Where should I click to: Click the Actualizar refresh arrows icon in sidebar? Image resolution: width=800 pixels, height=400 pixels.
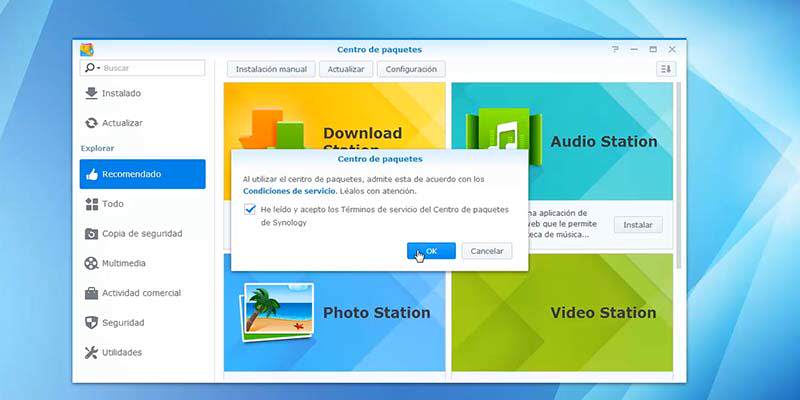(91, 123)
